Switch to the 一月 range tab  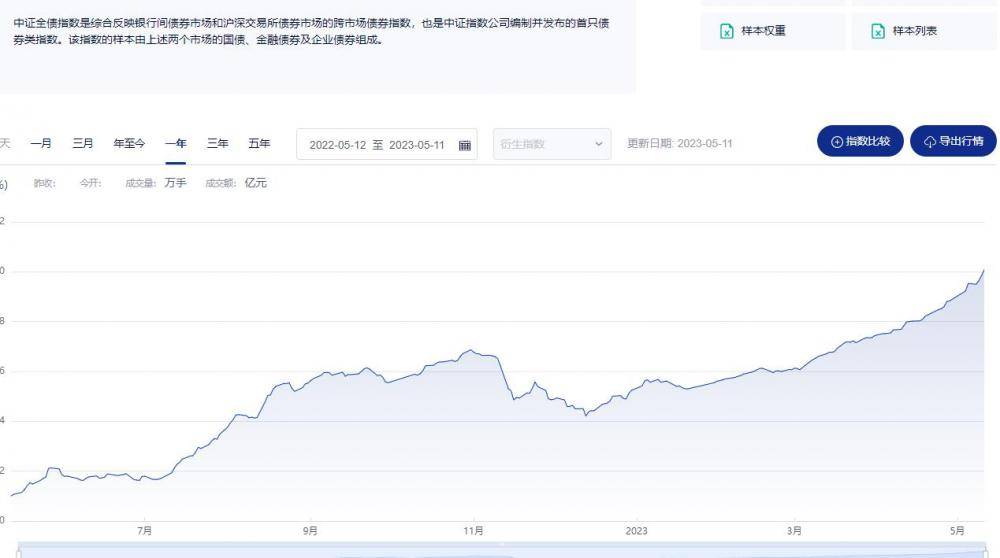(x=41, y=144)
